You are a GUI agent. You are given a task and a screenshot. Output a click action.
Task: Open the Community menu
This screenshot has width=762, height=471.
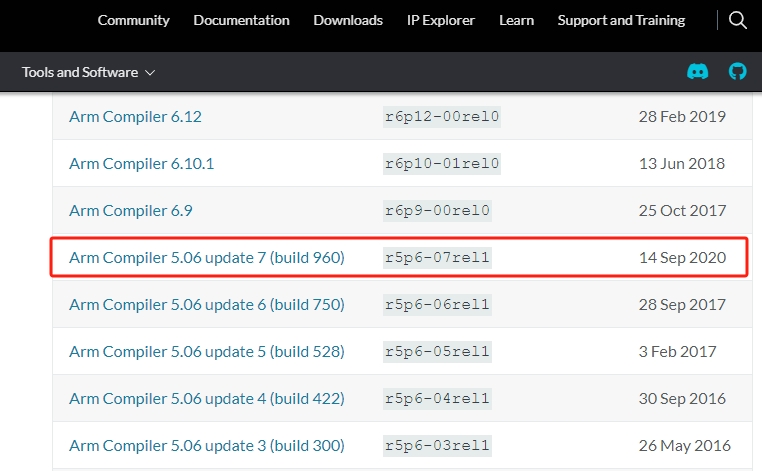134,20
